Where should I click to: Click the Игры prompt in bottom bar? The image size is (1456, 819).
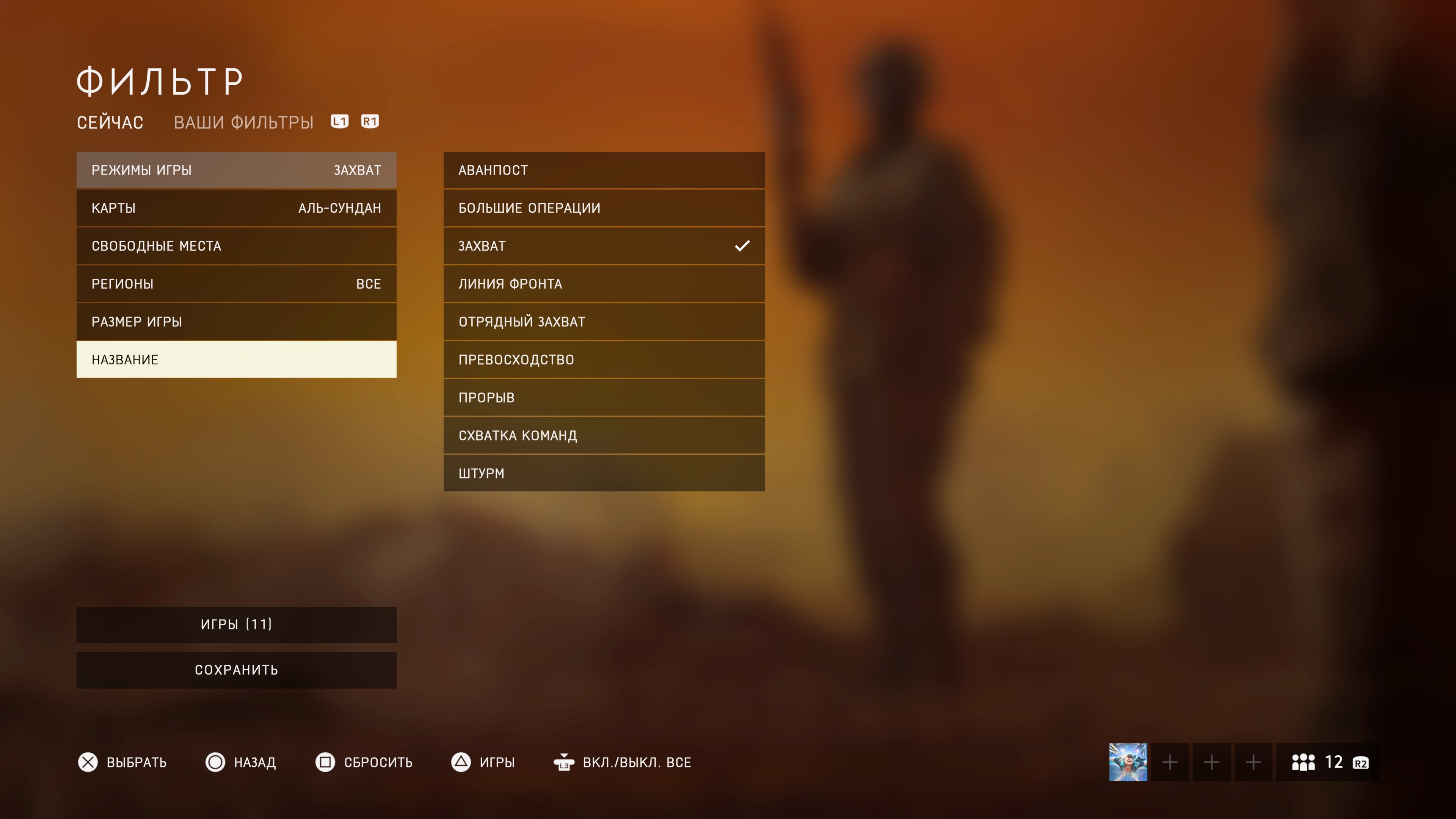[497, 763]
